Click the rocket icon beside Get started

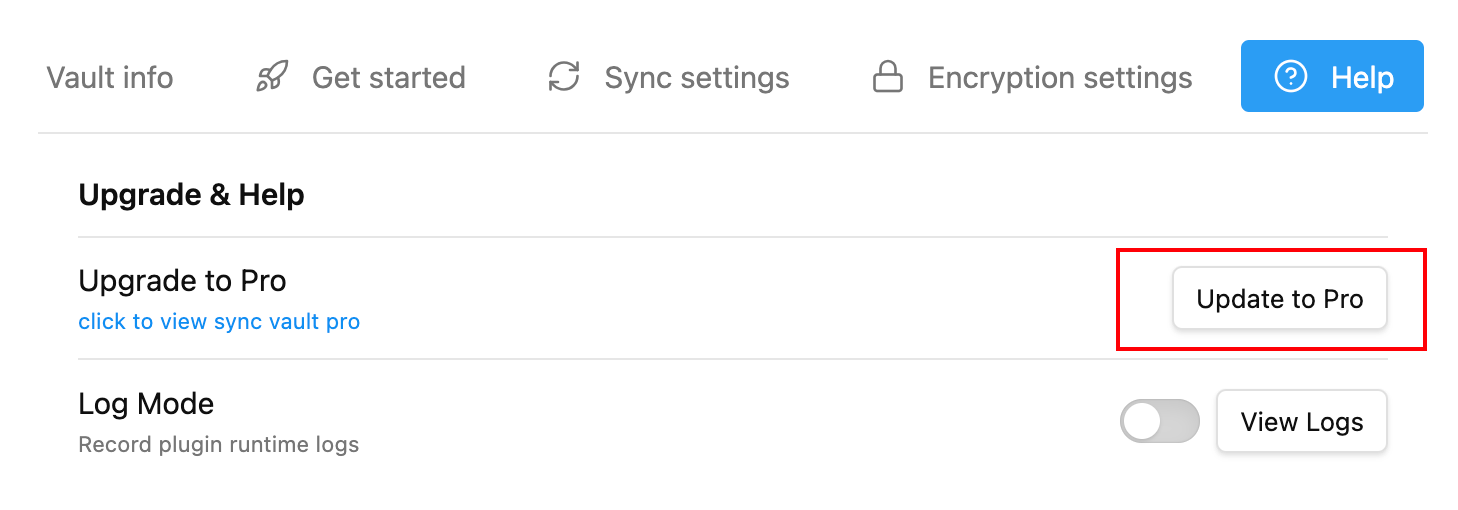272,77
